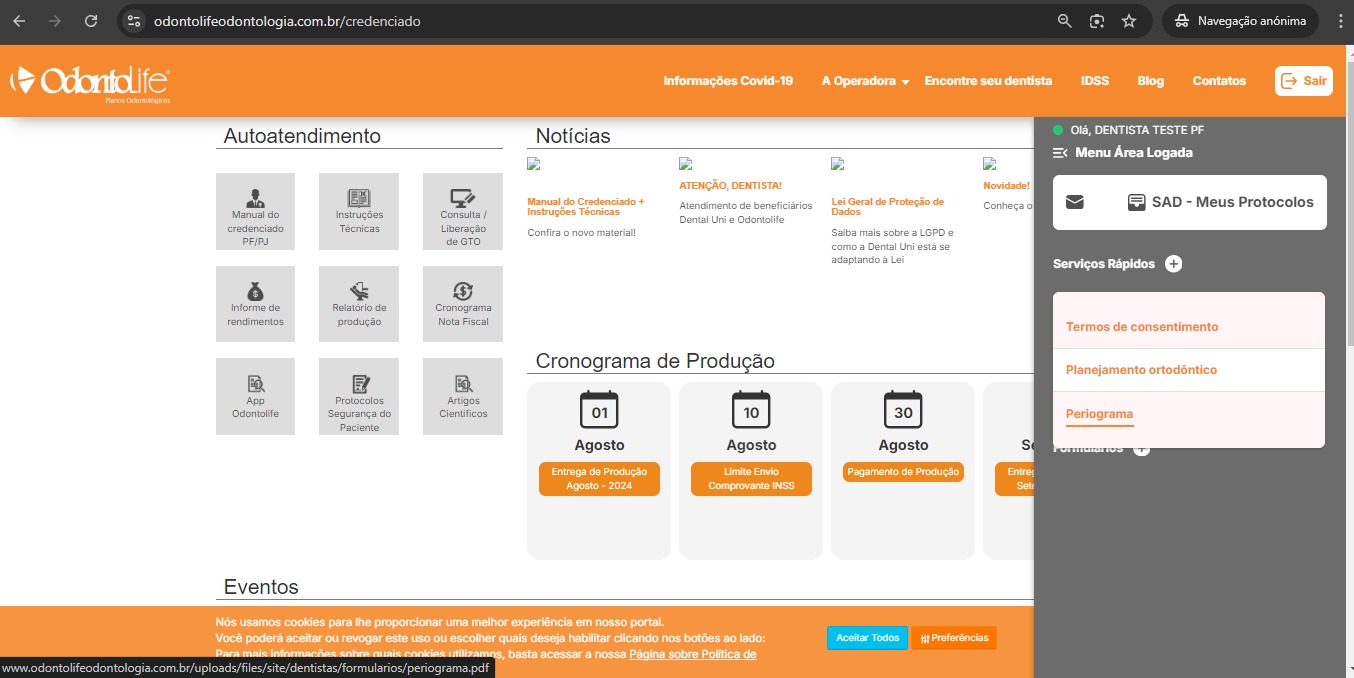
Task: Open the Instruções Técnicas tile
Action: [x=359, y=211]
